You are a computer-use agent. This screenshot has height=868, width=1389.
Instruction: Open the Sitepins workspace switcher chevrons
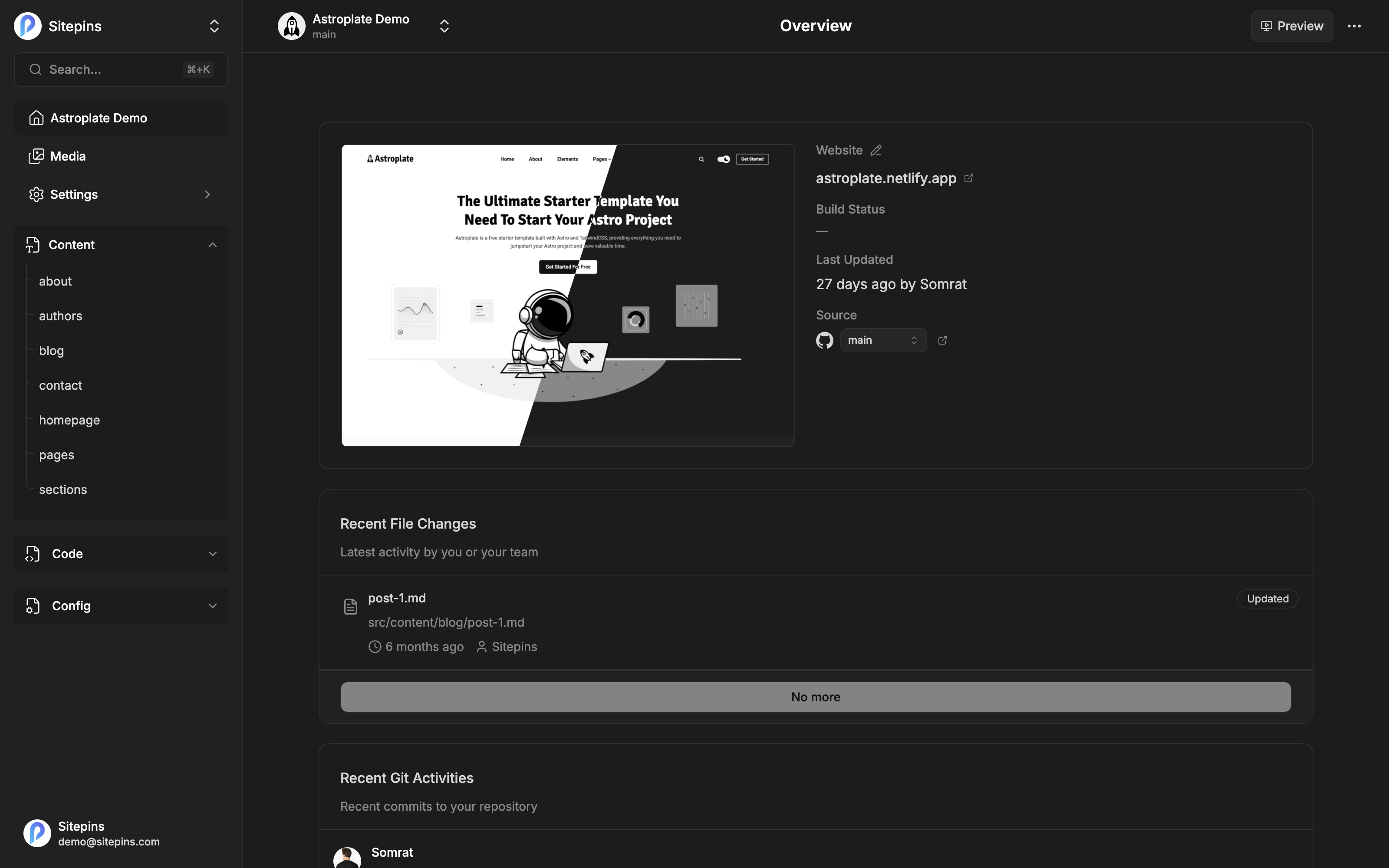pyautogui.click(x=214, y=26)
